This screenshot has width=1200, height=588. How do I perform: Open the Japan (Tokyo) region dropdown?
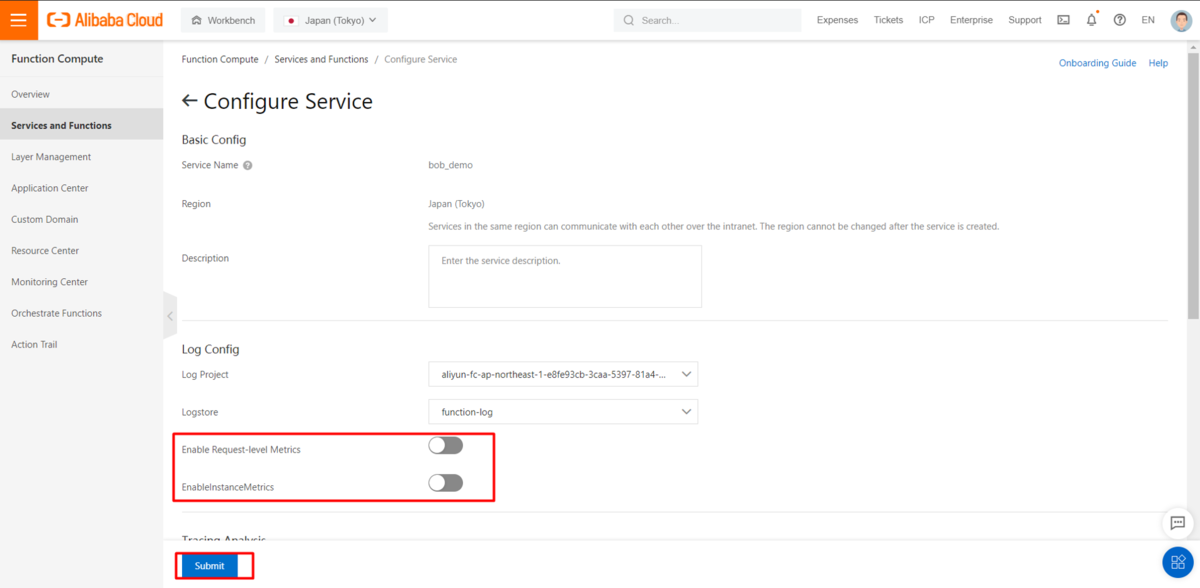331,20
